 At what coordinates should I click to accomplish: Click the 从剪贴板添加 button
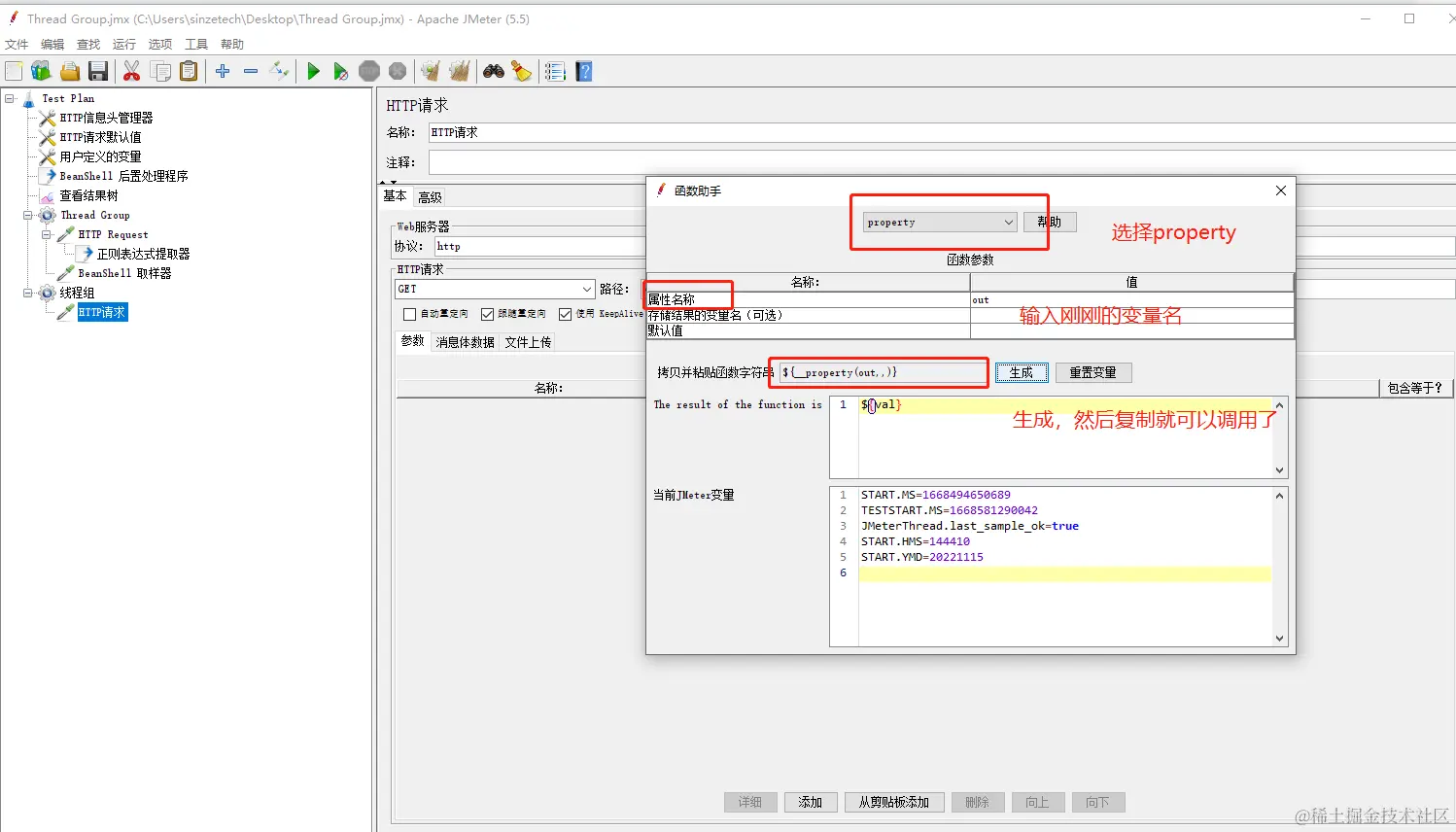tap(894, 802)
